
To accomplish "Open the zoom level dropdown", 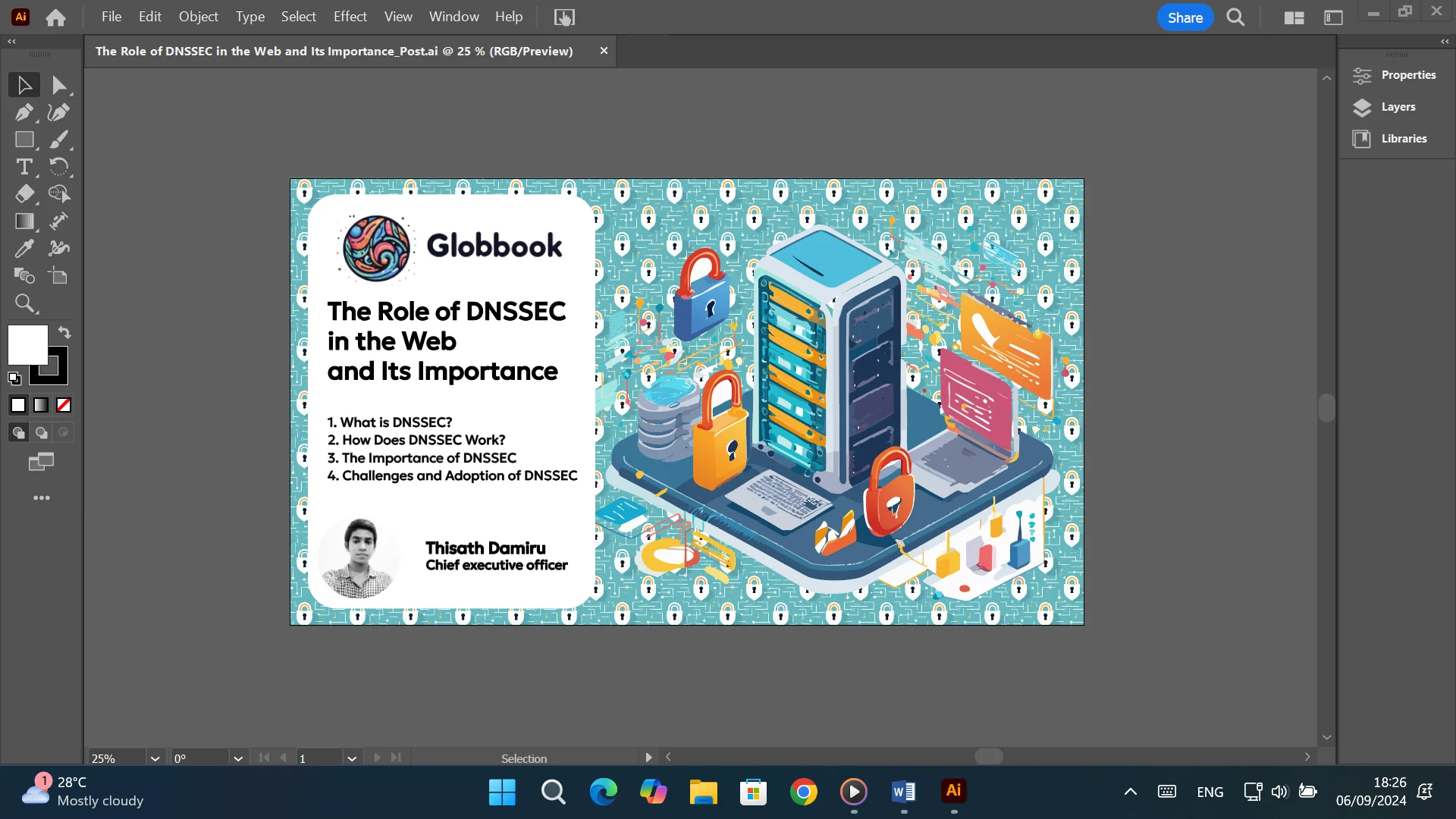I will coord(155,758).
